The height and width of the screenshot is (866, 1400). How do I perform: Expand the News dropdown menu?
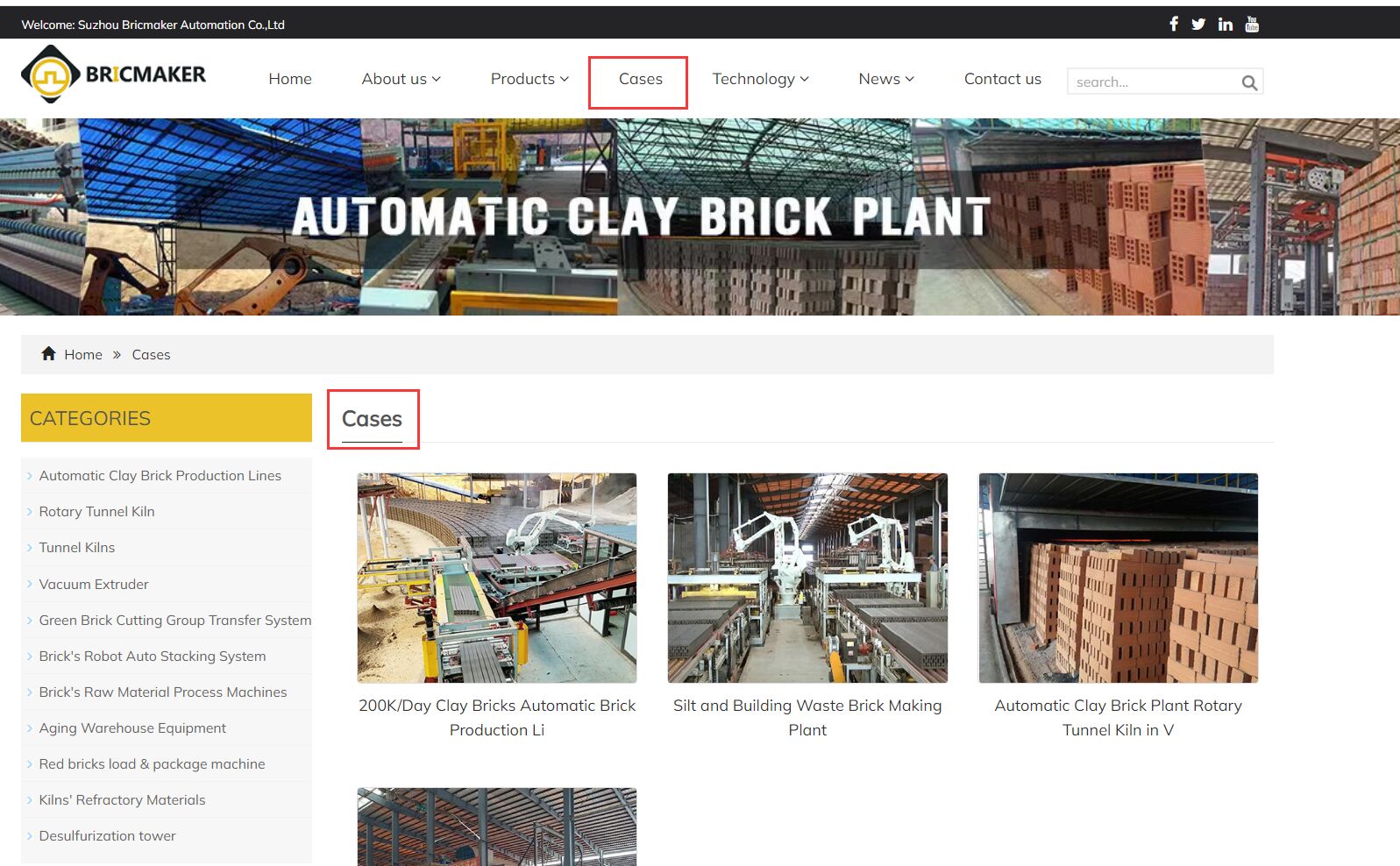pyautogui.click(x=886, y=79)
